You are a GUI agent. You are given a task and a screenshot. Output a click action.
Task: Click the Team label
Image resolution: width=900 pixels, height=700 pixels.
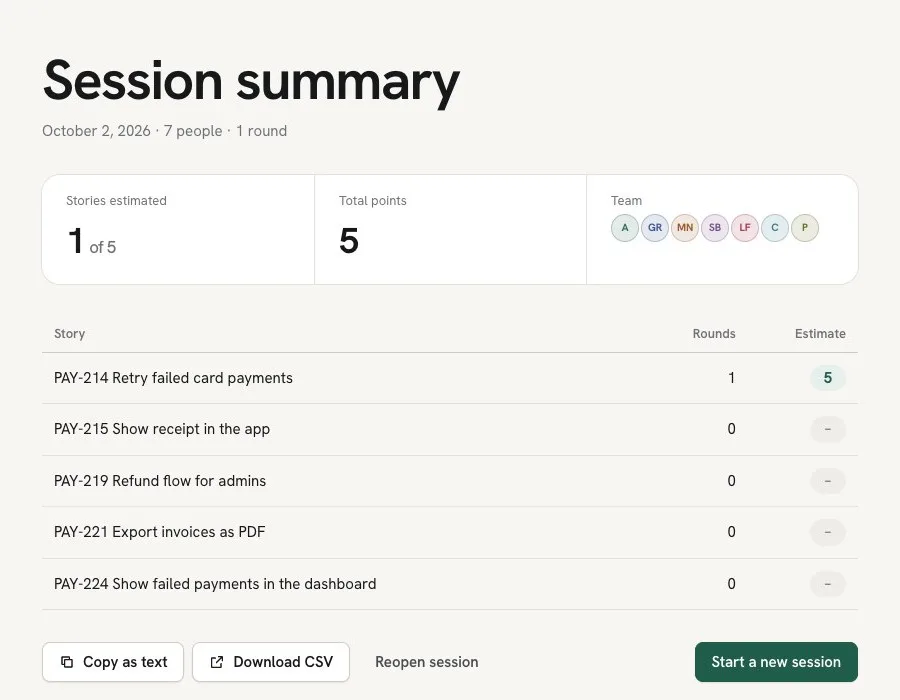pyautogui.click(x=626, y=201)
